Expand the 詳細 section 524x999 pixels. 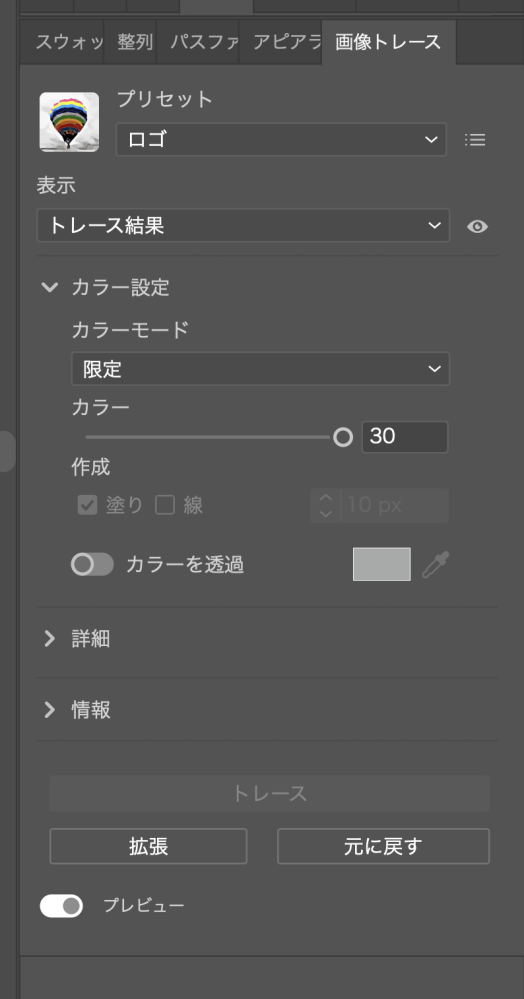click(49, 638)
